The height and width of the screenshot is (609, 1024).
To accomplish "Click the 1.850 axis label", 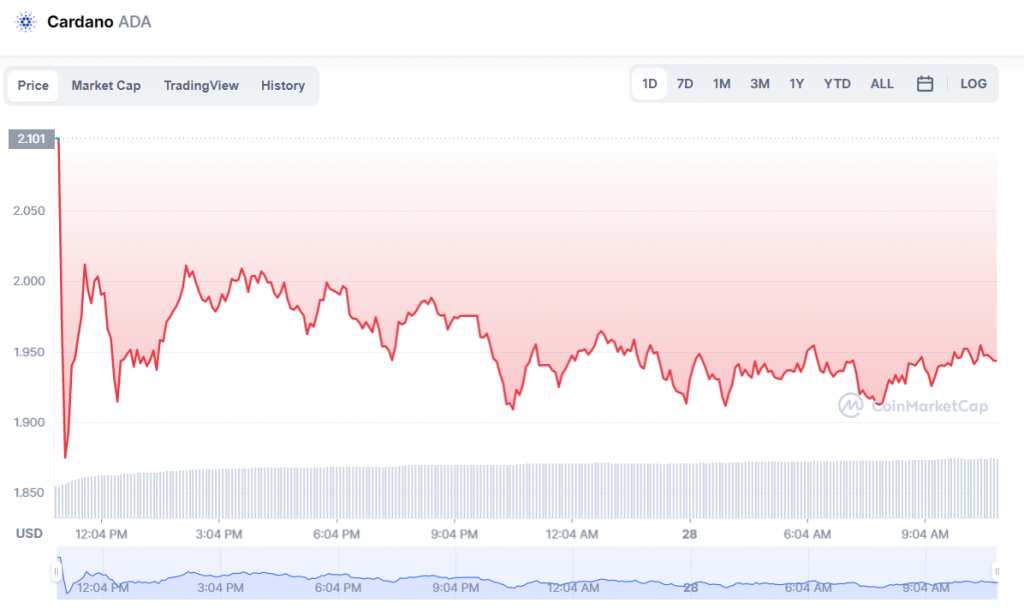I will coord(29,493).
